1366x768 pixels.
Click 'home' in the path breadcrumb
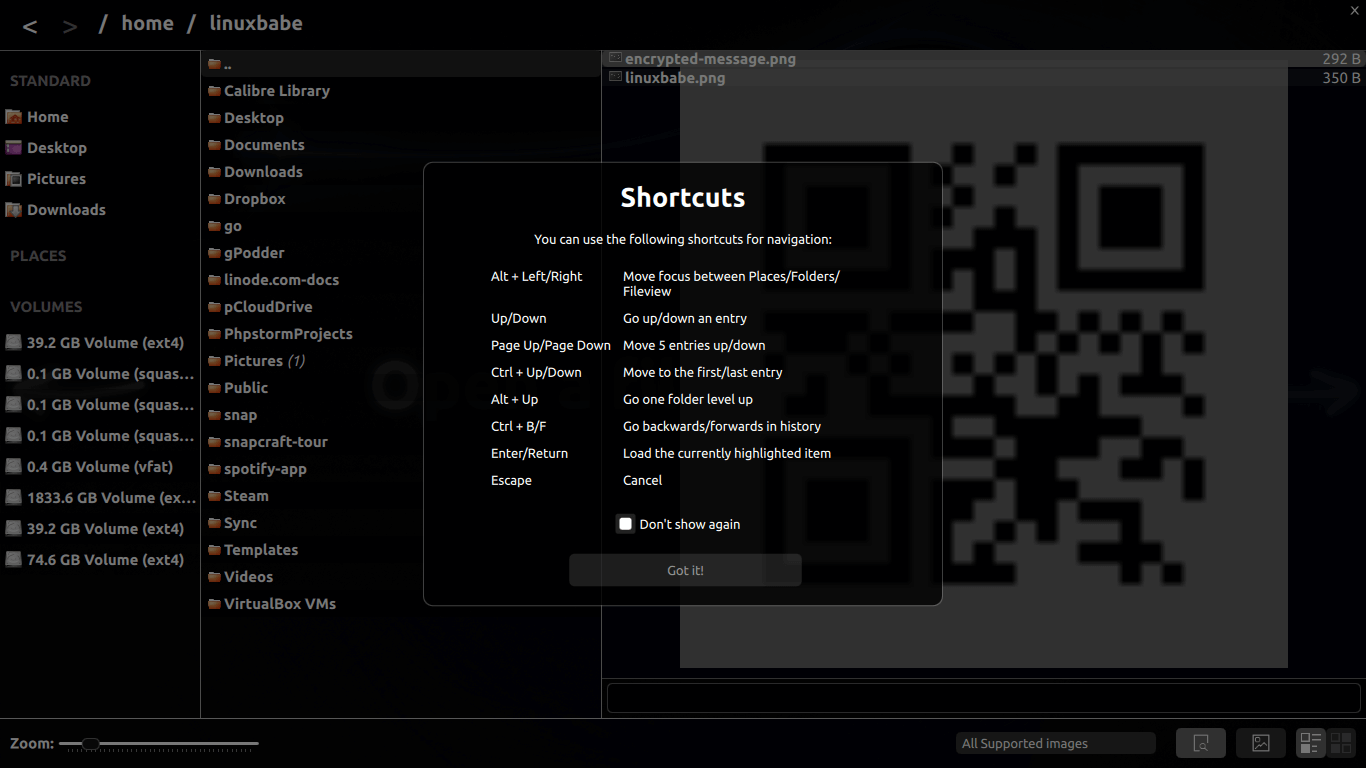pyautogui.click(x=147, y=24)
